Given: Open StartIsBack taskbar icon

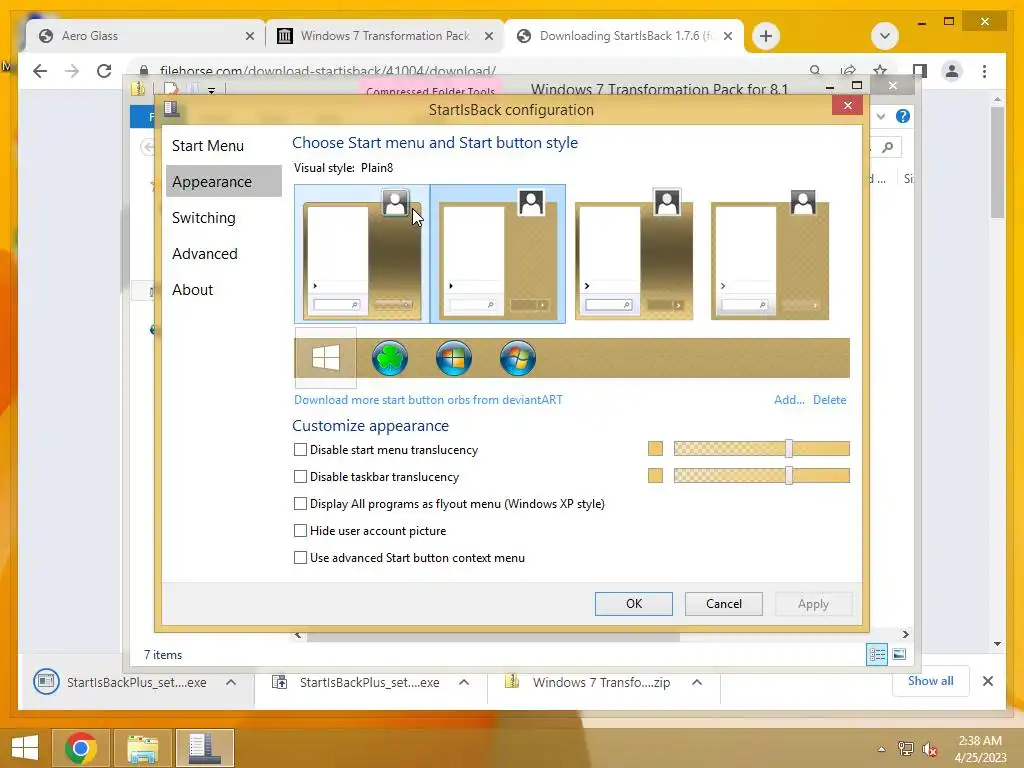Looking at the screenshot, I should pos(204,747).
